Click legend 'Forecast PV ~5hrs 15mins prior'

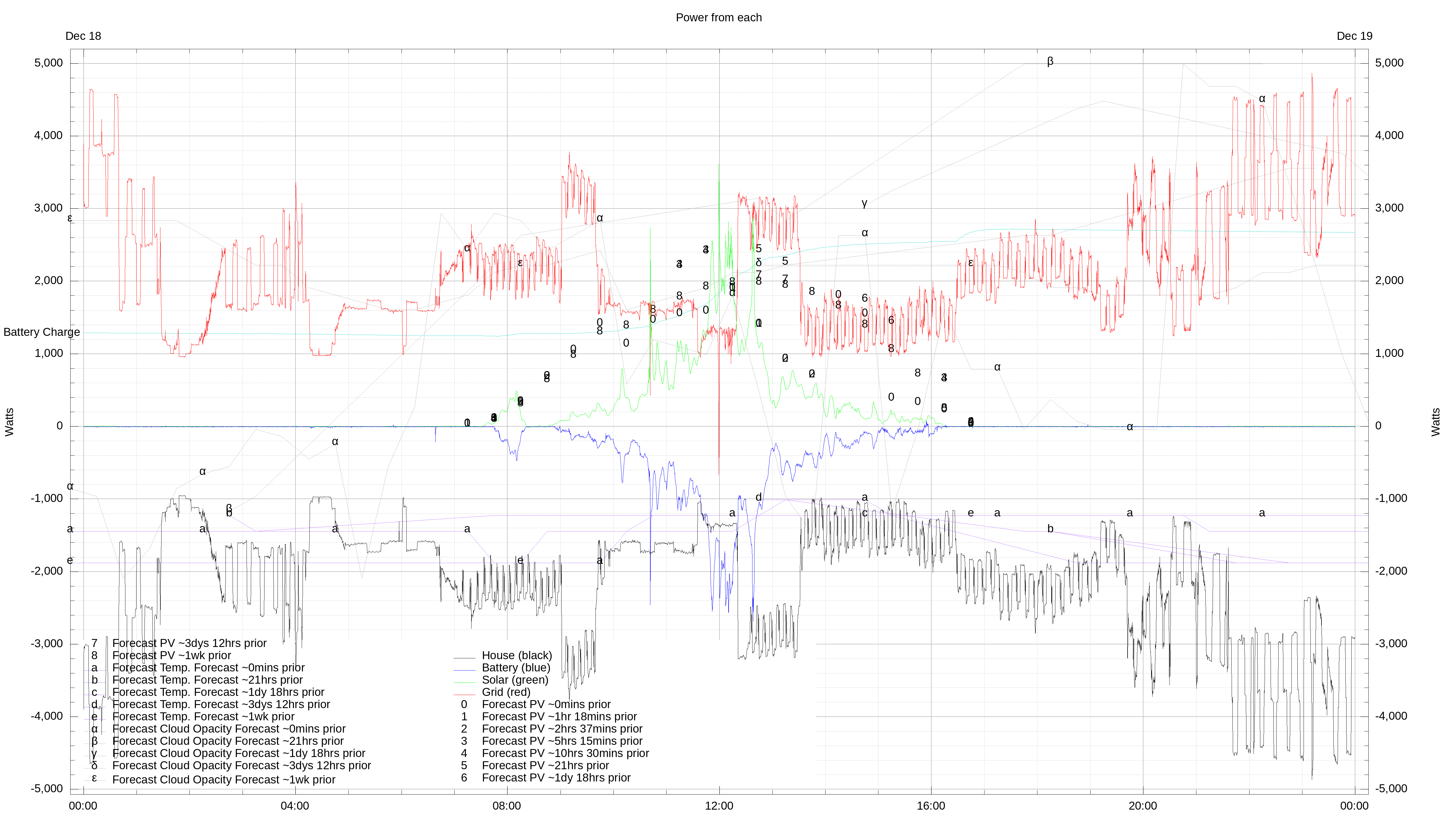pos(562,742)
